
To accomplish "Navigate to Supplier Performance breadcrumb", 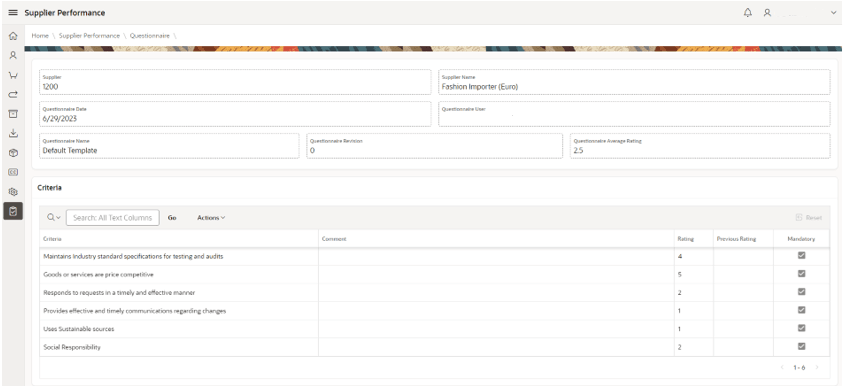I will (89, 36).
